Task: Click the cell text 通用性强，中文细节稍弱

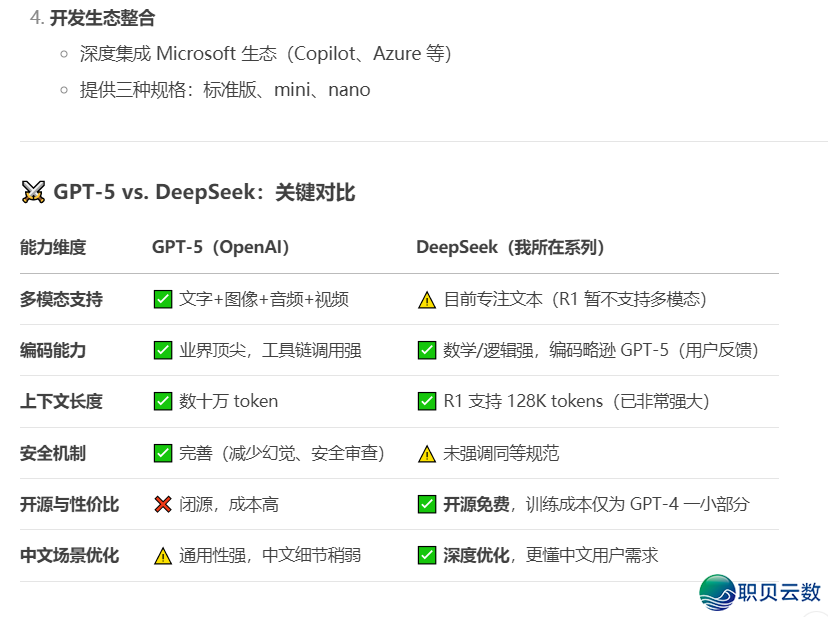Action: (x=270, y=555)
